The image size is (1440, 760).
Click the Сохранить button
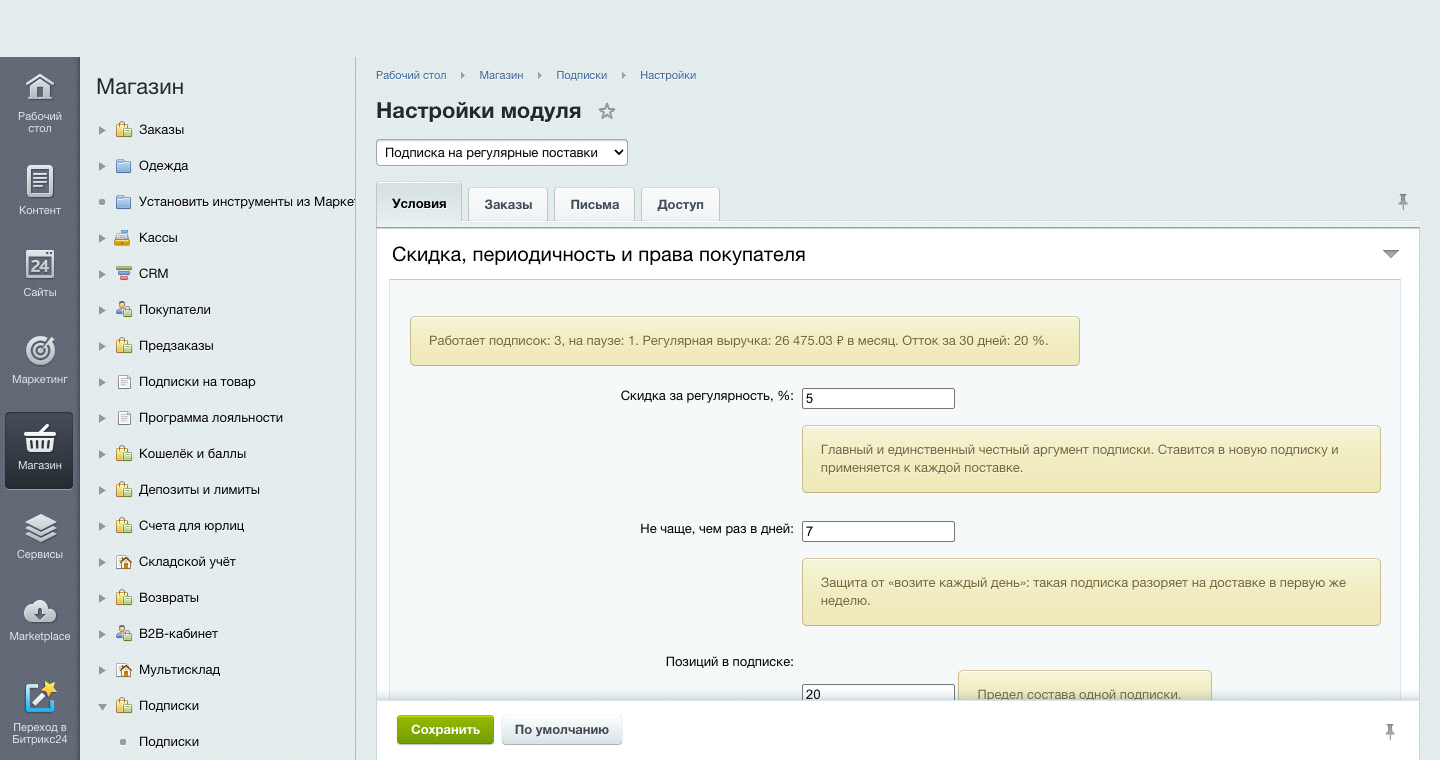(x=445, y=730)
